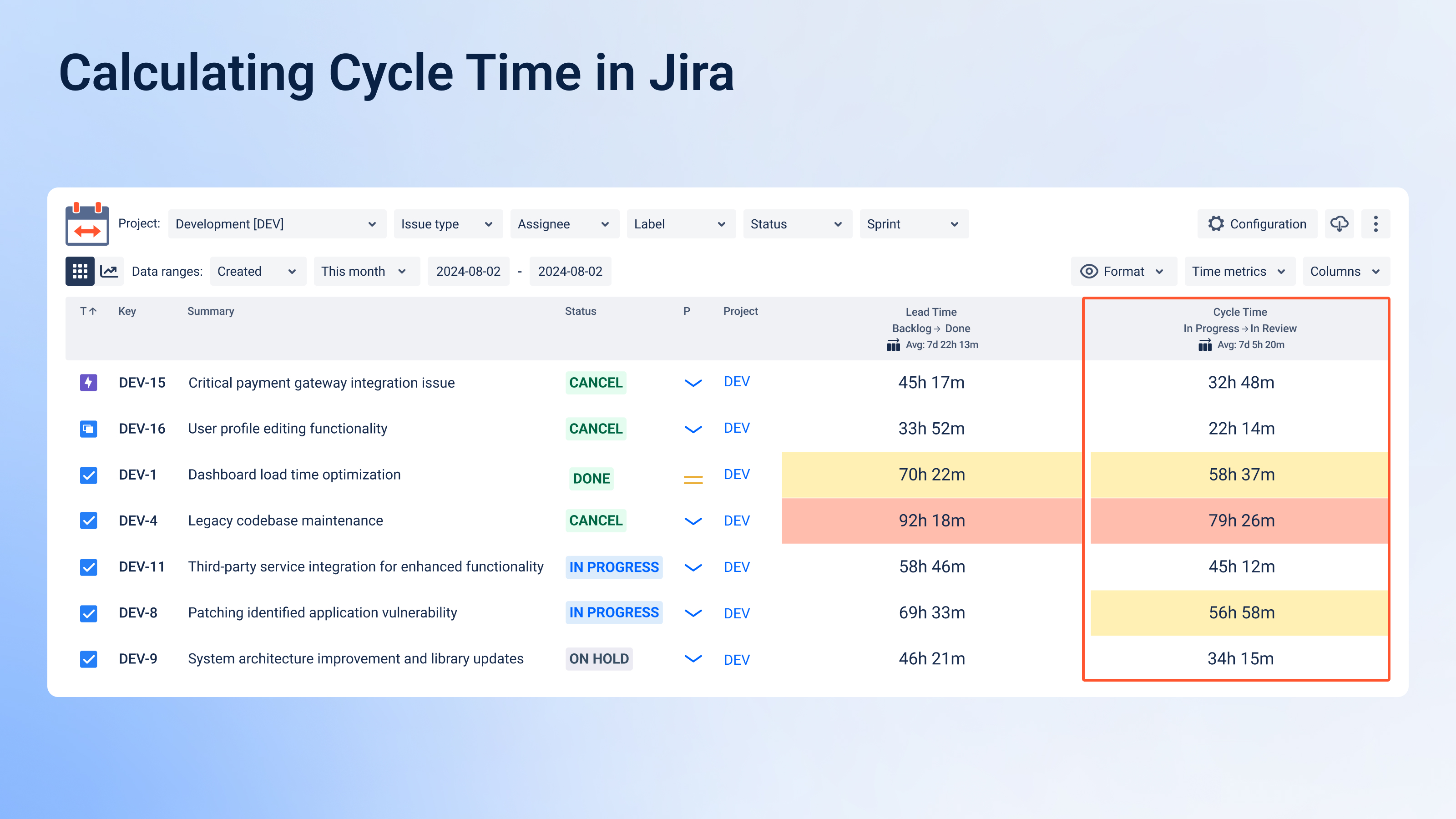Click the cloud export icon near Configuration
Screen dimensions: 1456x819
[1339, 224]
